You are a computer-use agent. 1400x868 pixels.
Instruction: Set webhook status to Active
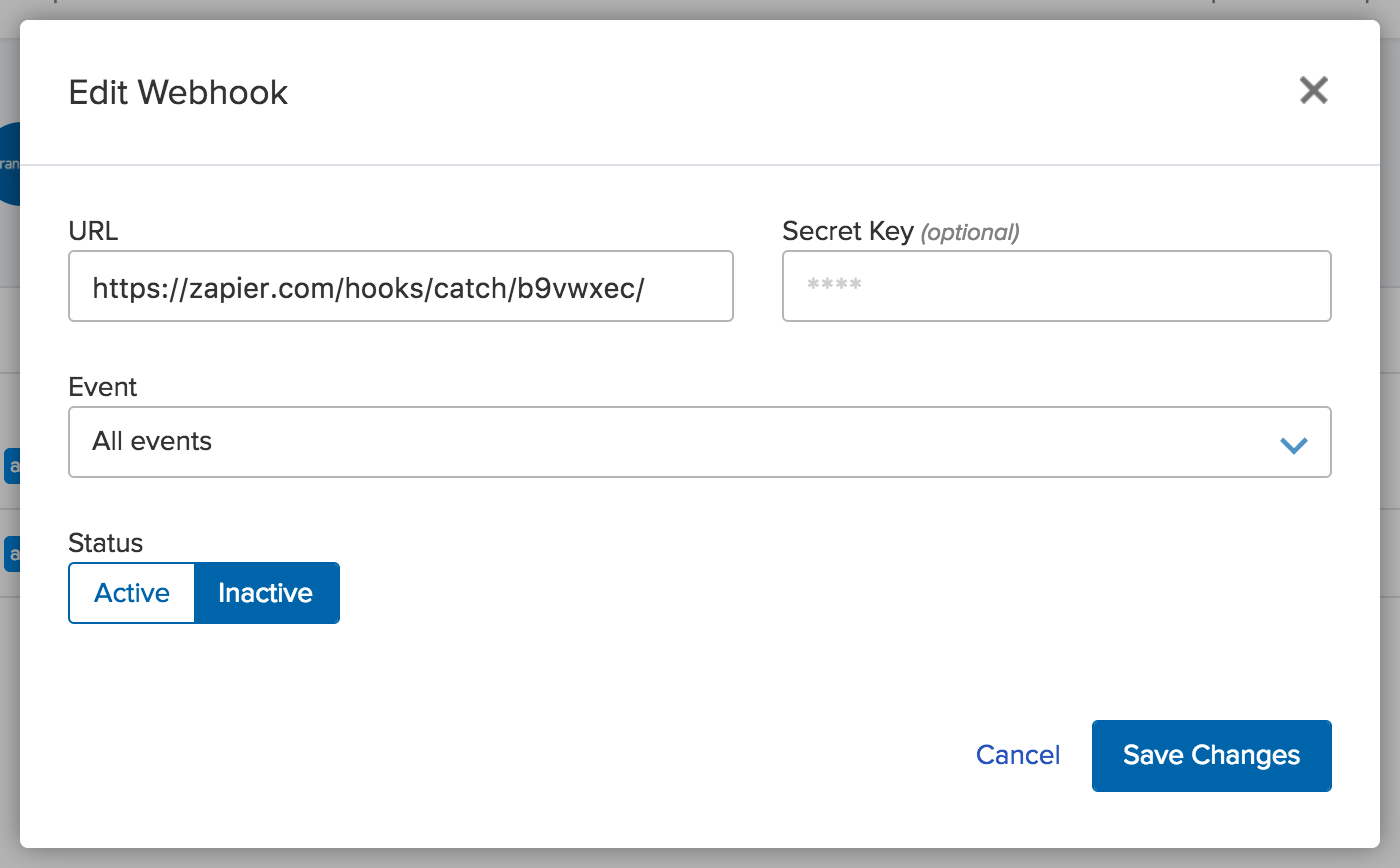[x=132, y=593]
